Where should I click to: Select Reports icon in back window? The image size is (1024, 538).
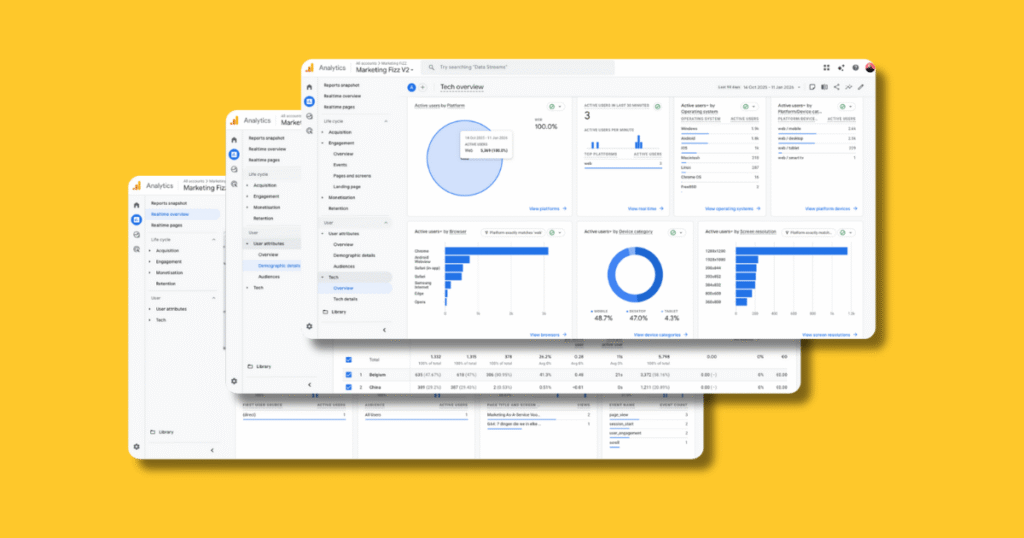(x=136, y=219)
